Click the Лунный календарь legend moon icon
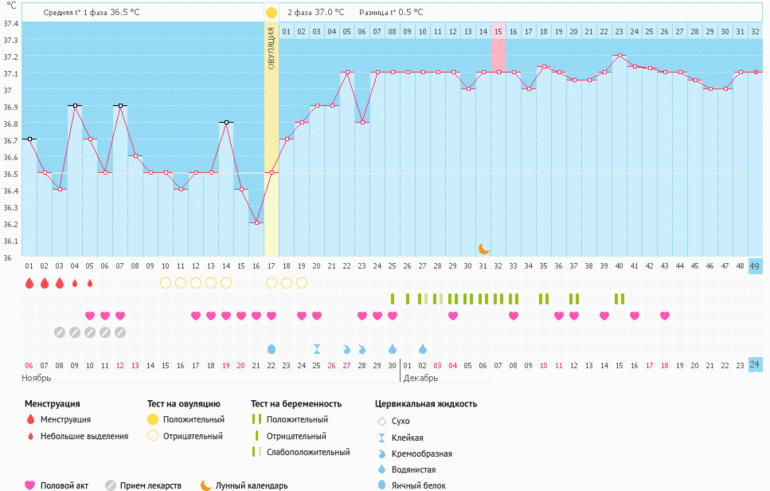This screenshot has width=770, height=491. (x=205, y=485)
